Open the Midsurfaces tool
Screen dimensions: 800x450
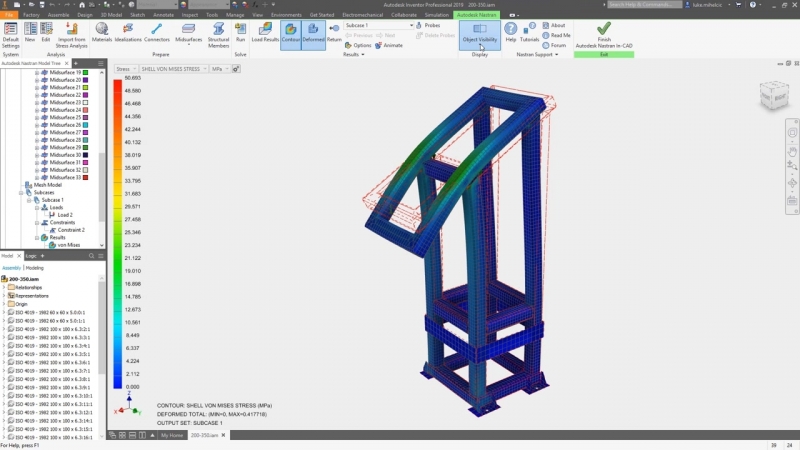click(188, 33)
